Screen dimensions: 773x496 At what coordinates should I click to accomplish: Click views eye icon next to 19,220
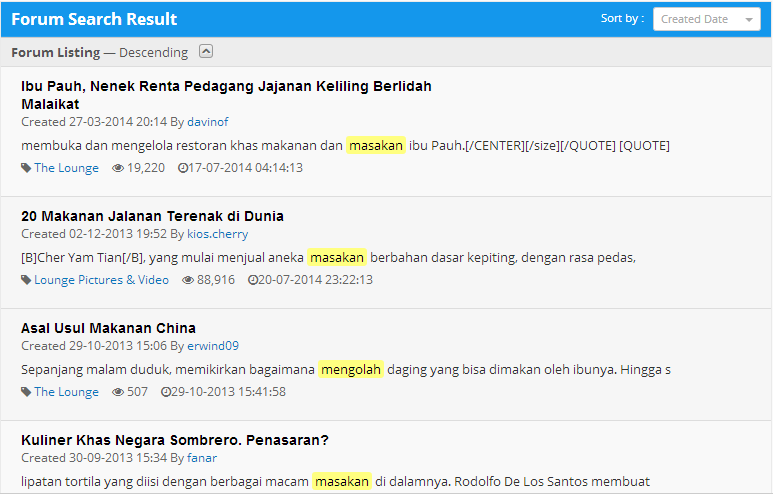118,168
